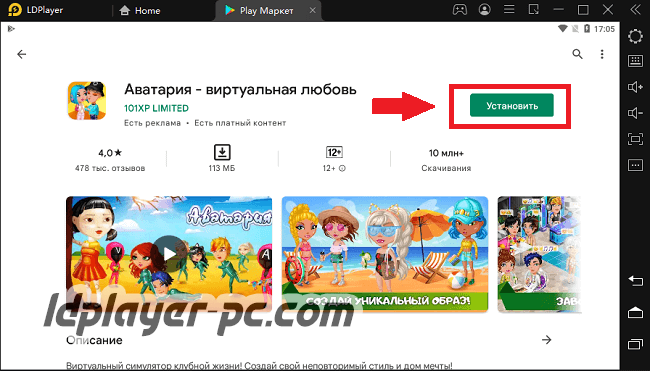Go back with Play Market arrow
The width and height of the screenshot is (650, 371).
(x=22, y=54)
